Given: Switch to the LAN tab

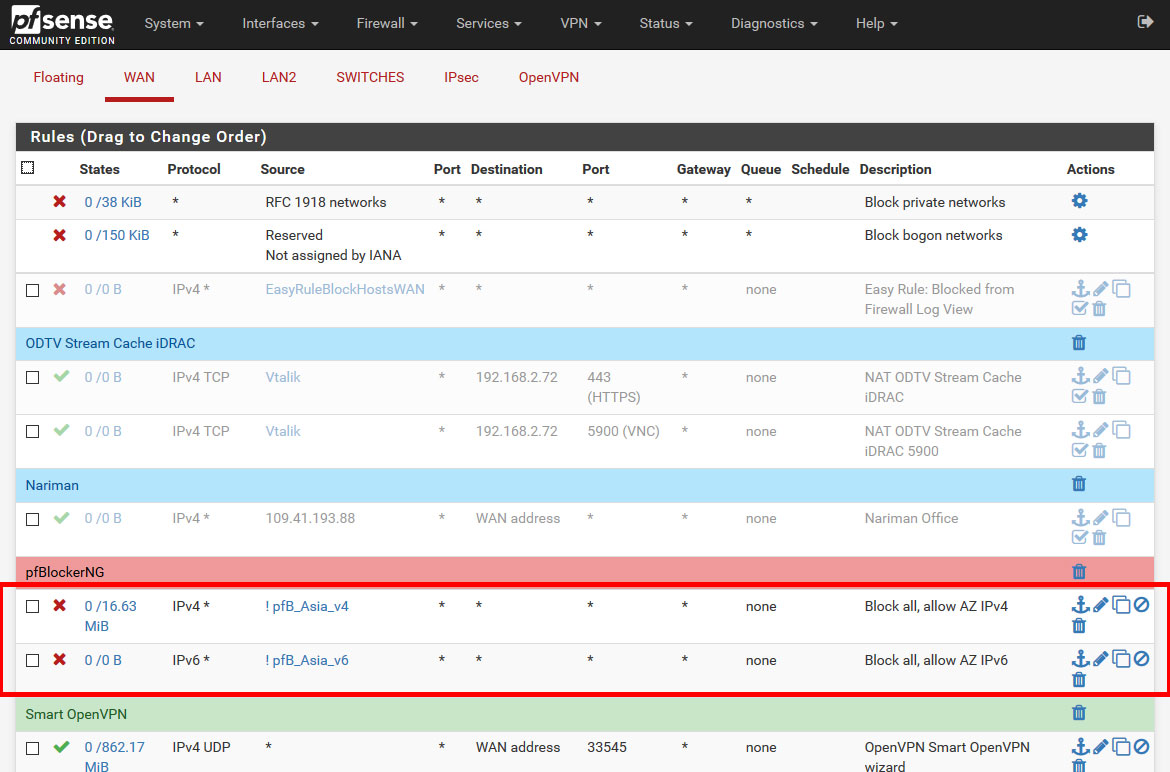Looking at the screenshot, I should [x=208, y=78].
